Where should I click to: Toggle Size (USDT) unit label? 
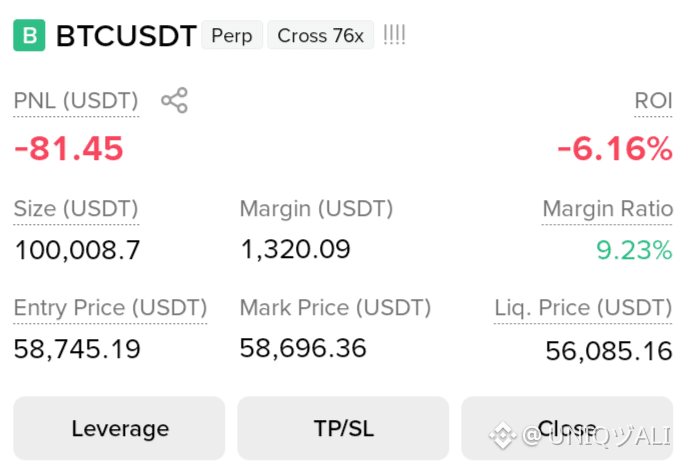[76, 209]
